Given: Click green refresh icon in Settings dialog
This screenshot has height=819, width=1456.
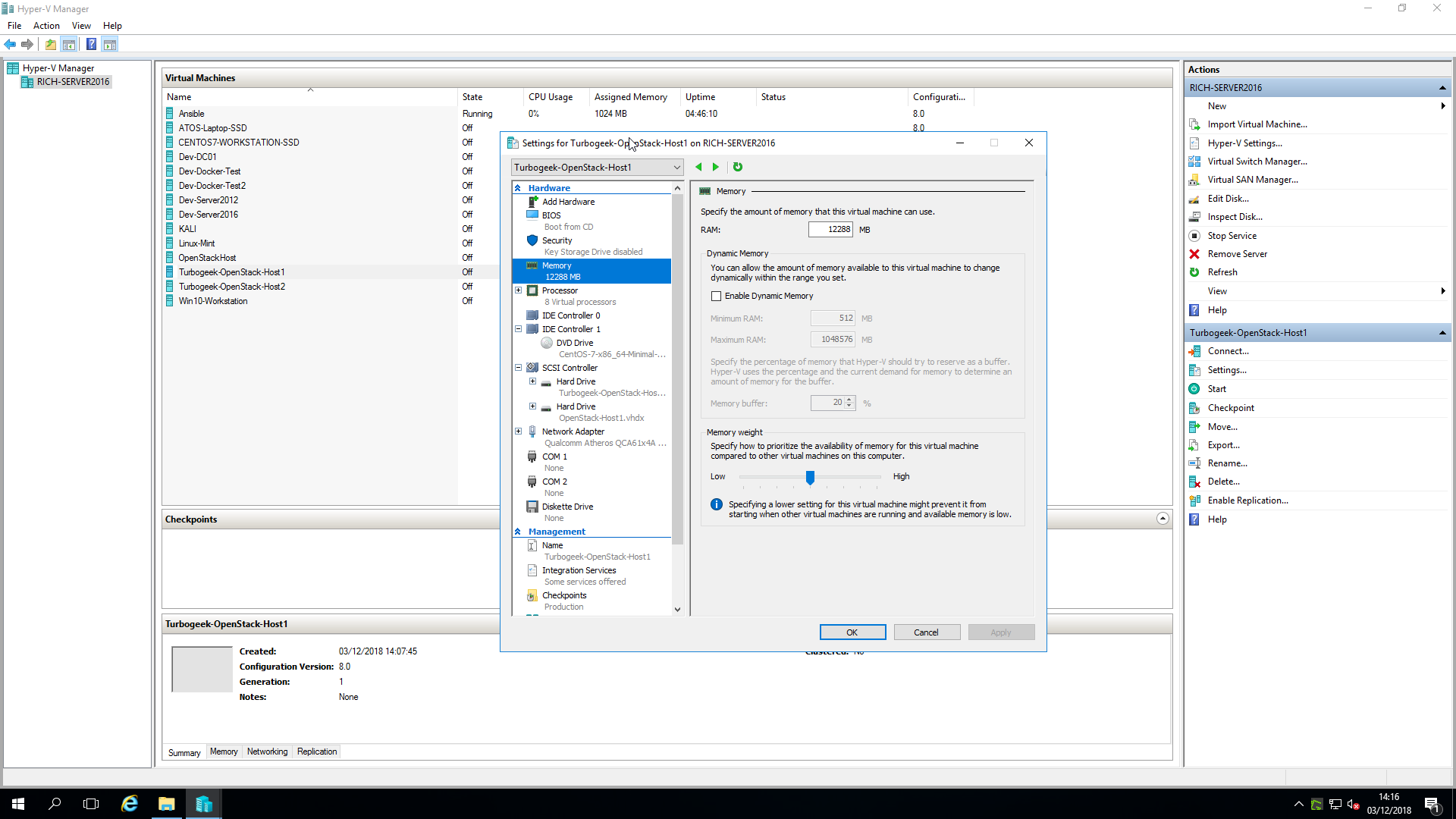Looking at the screenshot, I should point(738,167).
